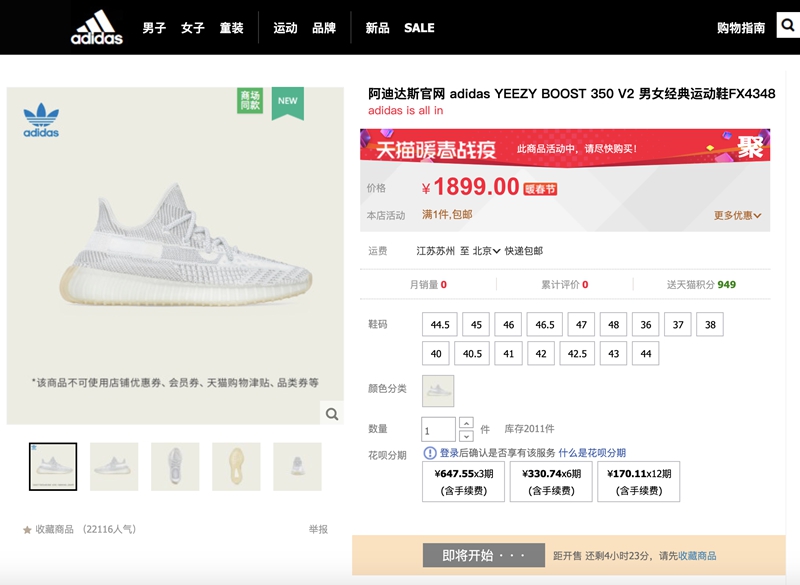Select shoe size 42.5
This screenshot has width=800, height=585.
pyautogui.click(x=577, y=354)
